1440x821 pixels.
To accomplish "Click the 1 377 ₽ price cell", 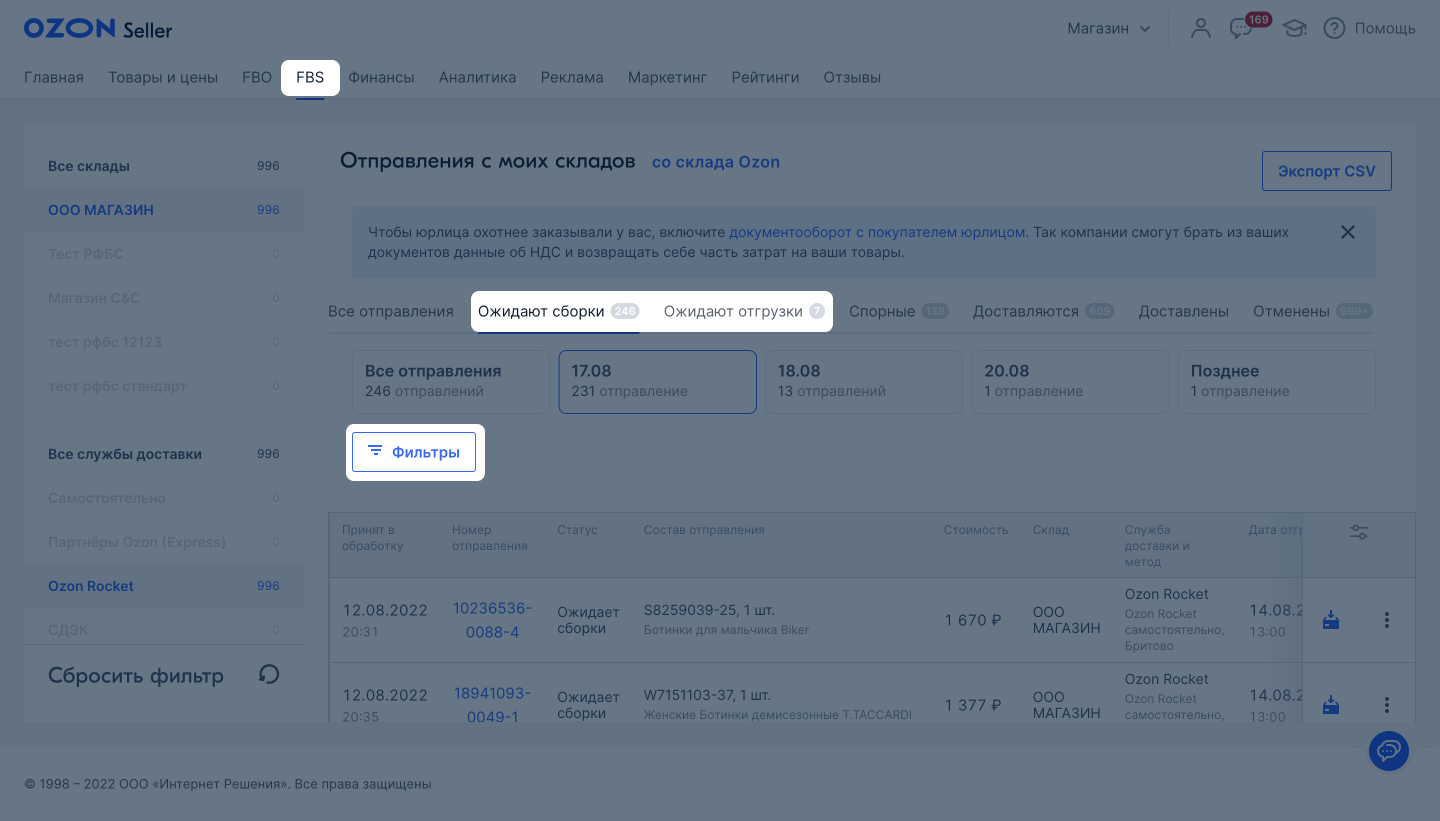I will click(973, 705).
